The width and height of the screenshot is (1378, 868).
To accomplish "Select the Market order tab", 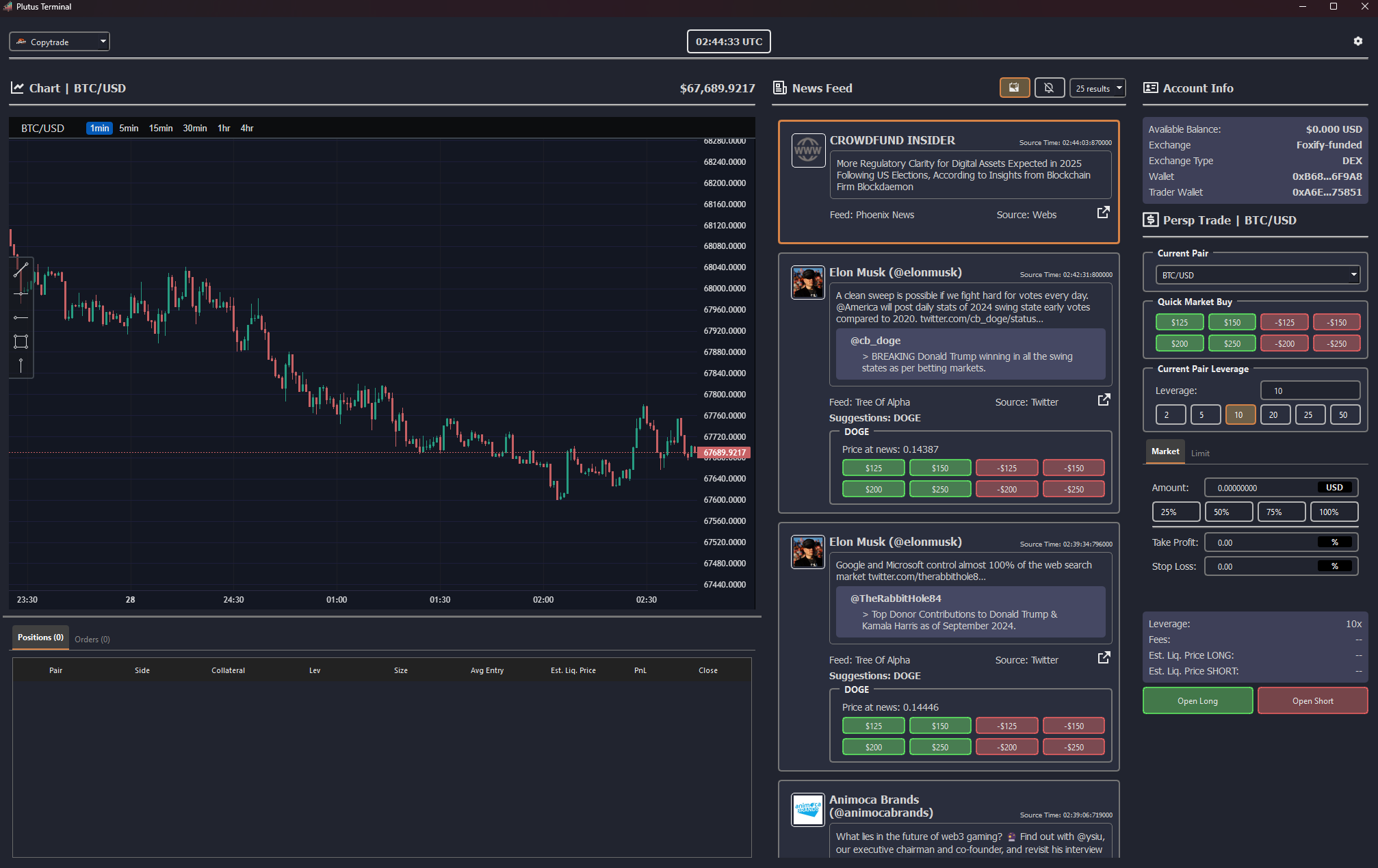I will (1165, 451).
